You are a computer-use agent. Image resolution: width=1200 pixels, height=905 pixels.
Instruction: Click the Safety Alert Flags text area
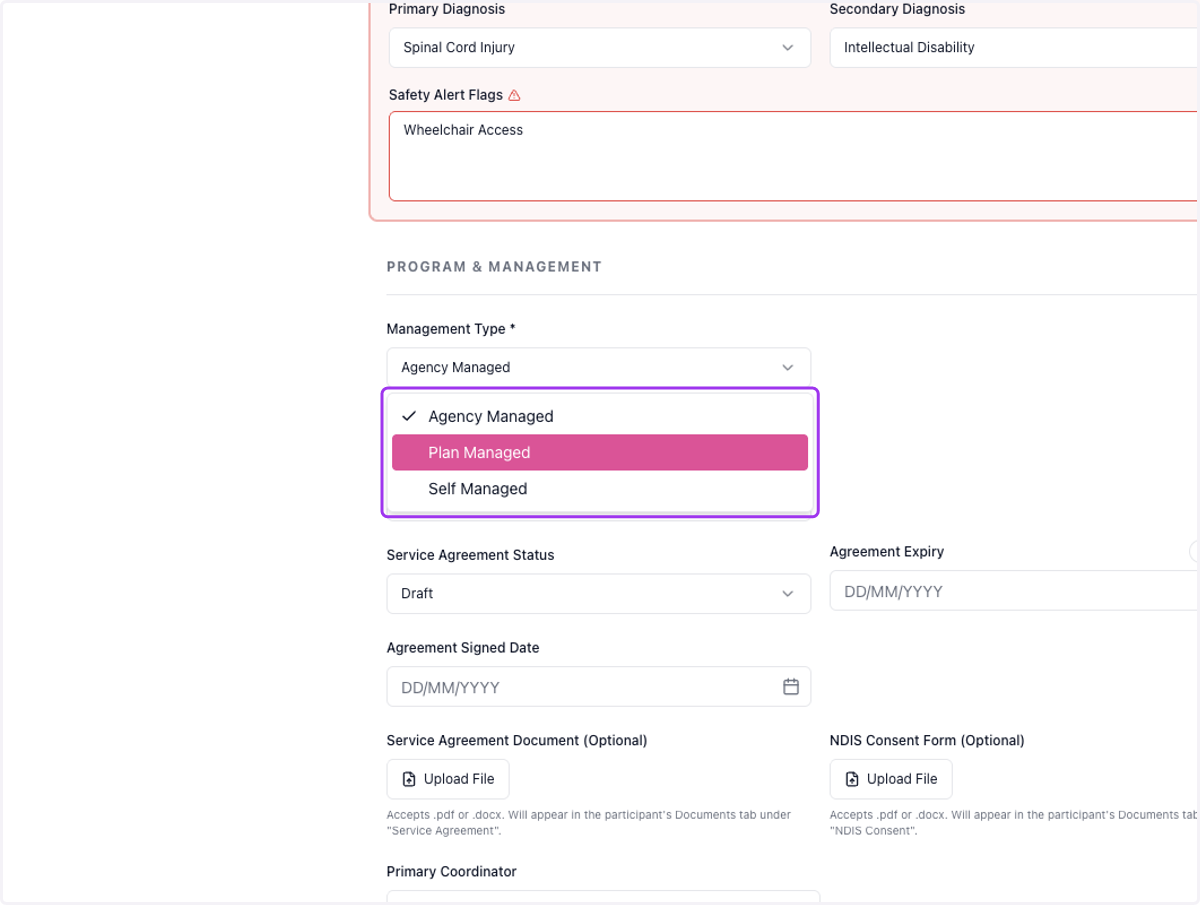point(793,156)
